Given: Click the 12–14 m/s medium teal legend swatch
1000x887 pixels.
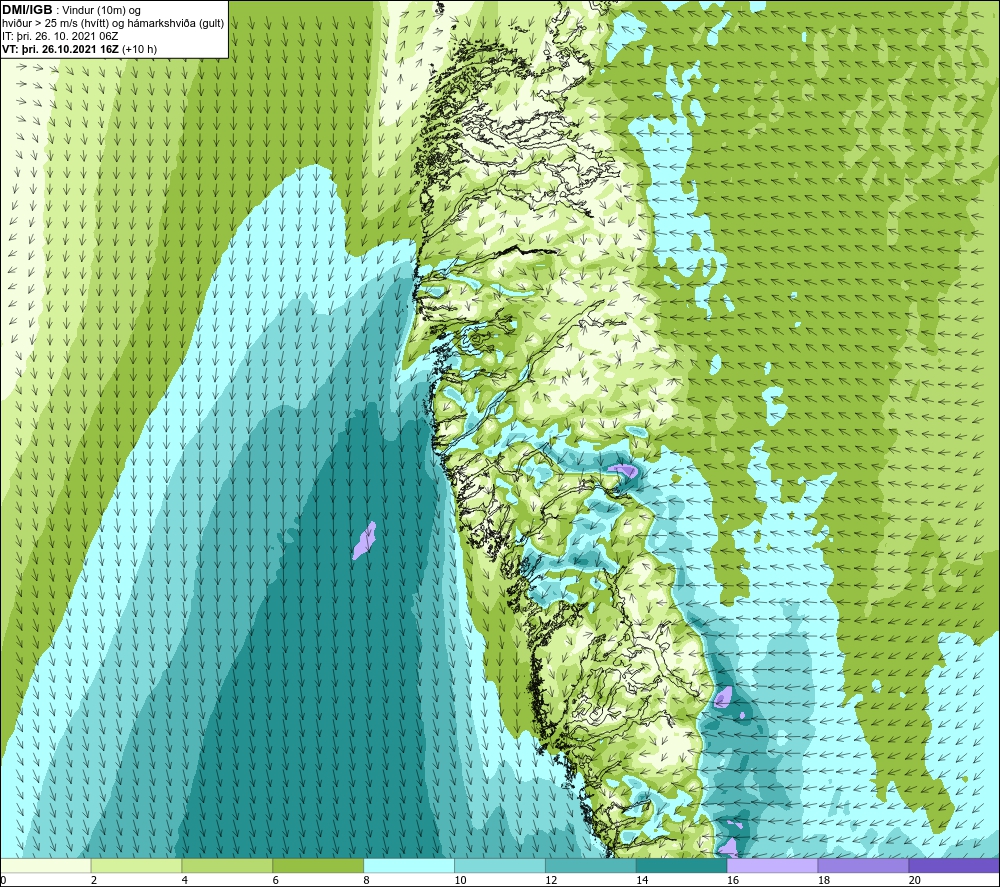Looking at the screenshot, I should (x=591, y=866).
